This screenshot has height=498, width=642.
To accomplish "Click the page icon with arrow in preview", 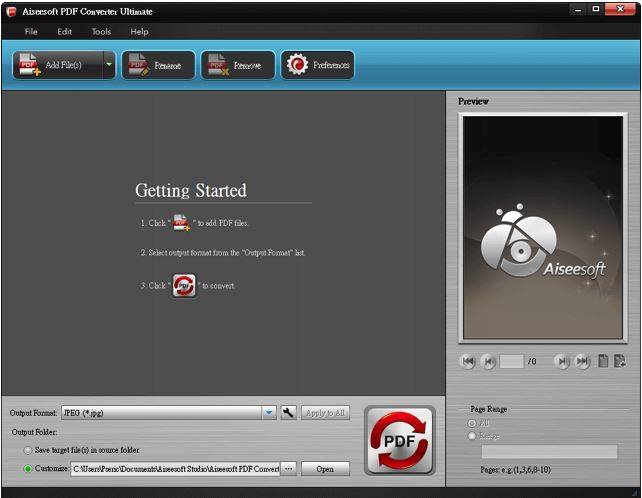I will coord(620,361).
